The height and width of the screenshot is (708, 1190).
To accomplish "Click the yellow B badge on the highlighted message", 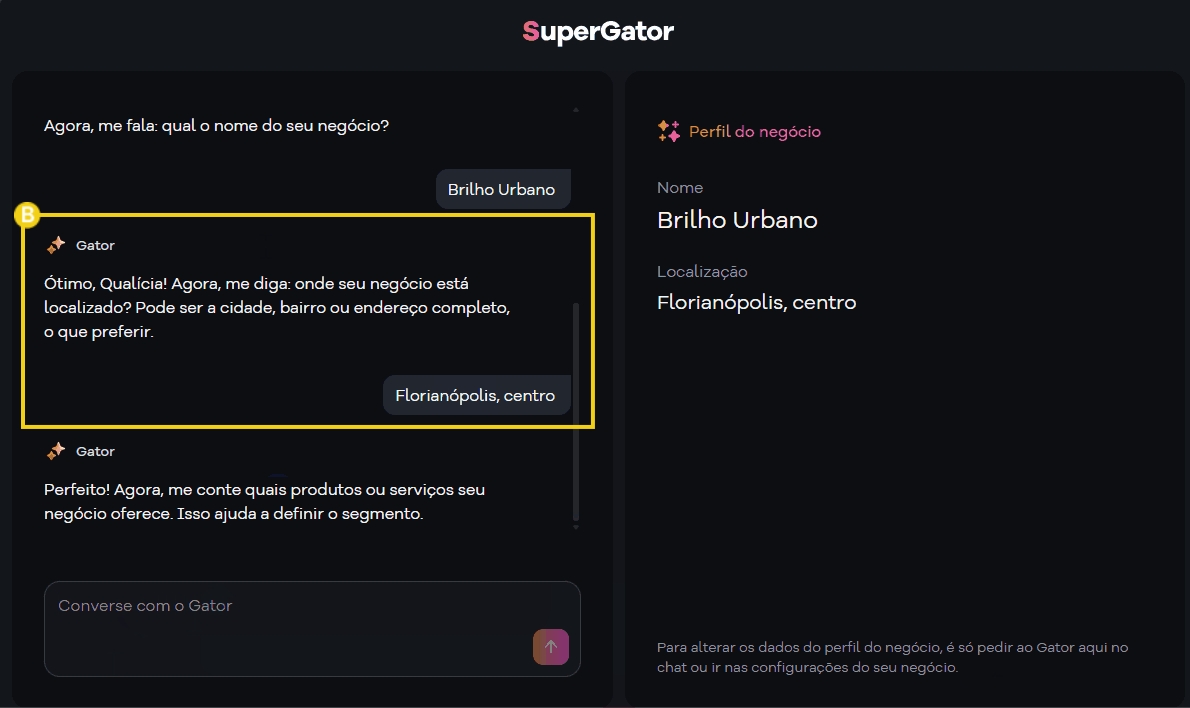I will 28,214.
